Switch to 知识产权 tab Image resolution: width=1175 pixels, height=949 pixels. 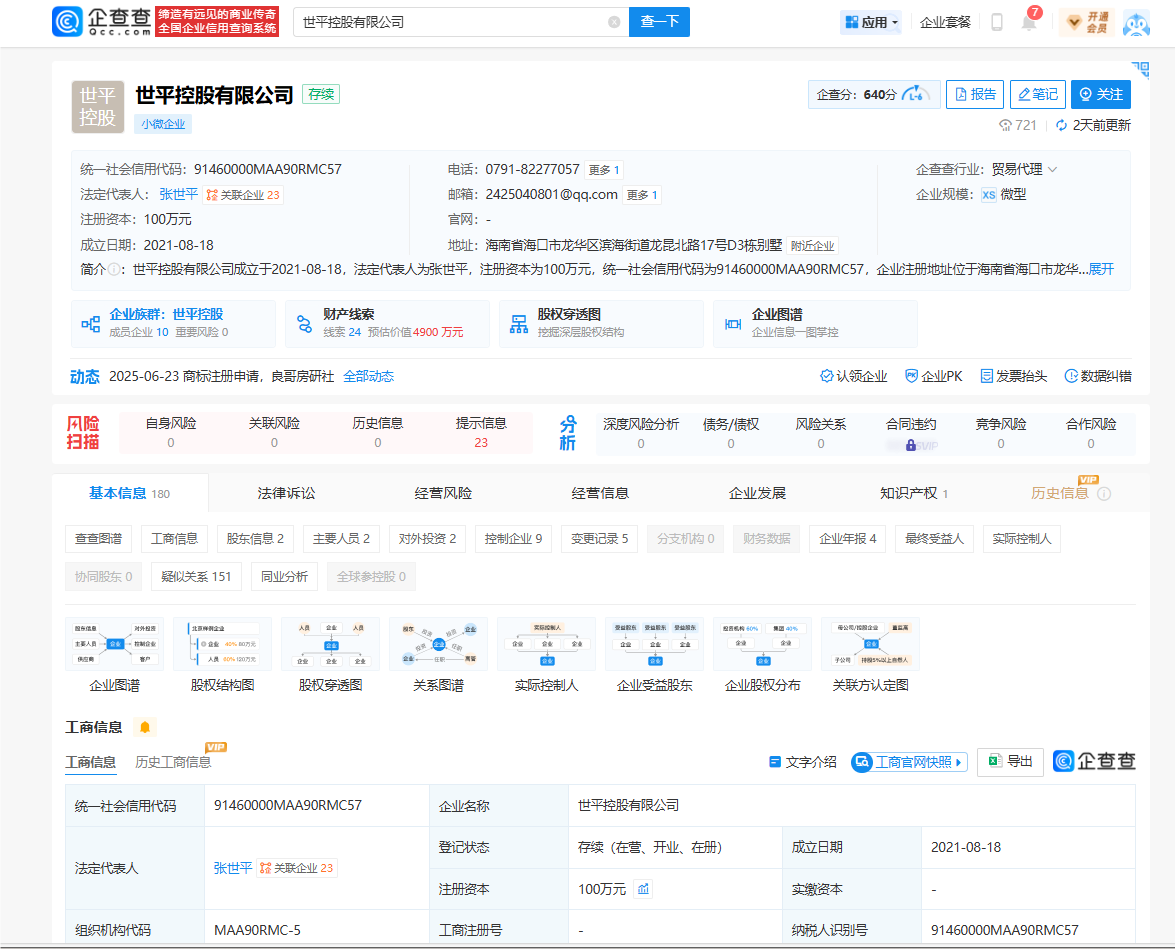coord(913,493)
